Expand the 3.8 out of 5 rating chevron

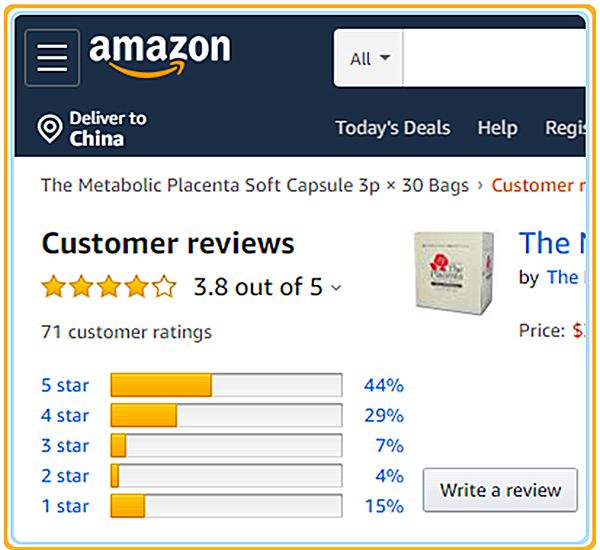pos(336,289)
